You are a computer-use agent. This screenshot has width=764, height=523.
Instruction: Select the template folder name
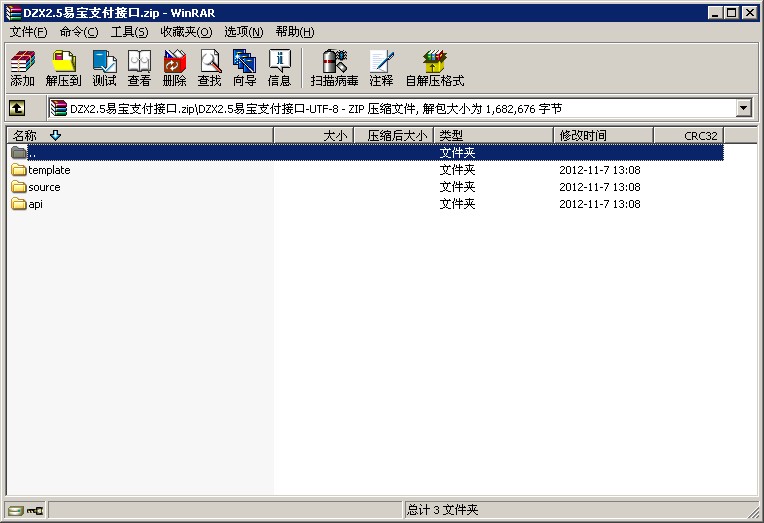point(49,170)
